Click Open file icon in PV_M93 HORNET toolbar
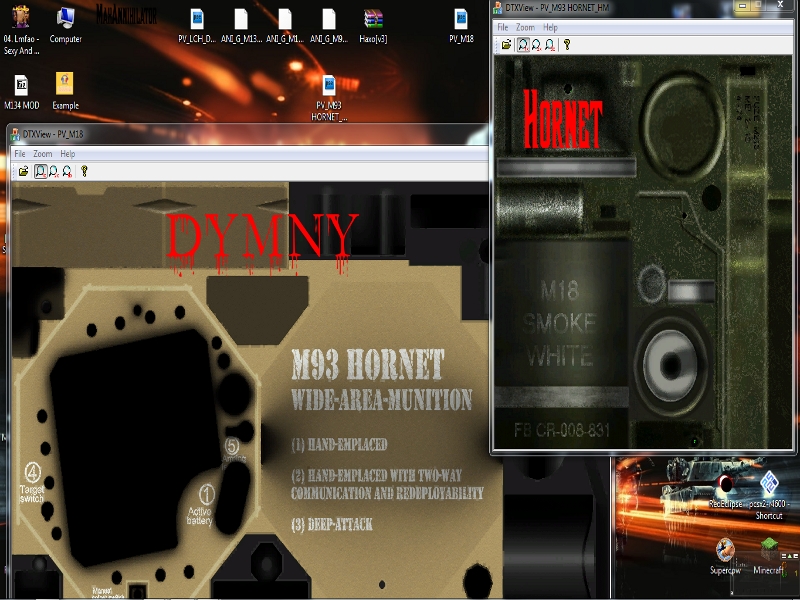 click(506, 45)
